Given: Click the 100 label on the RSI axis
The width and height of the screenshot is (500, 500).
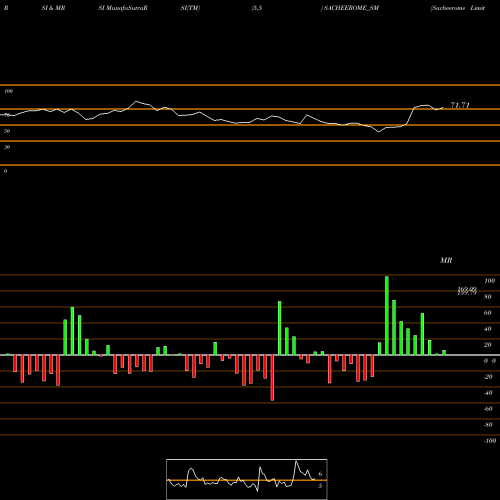Looking at the screenshot, I should tap(8, 91).
